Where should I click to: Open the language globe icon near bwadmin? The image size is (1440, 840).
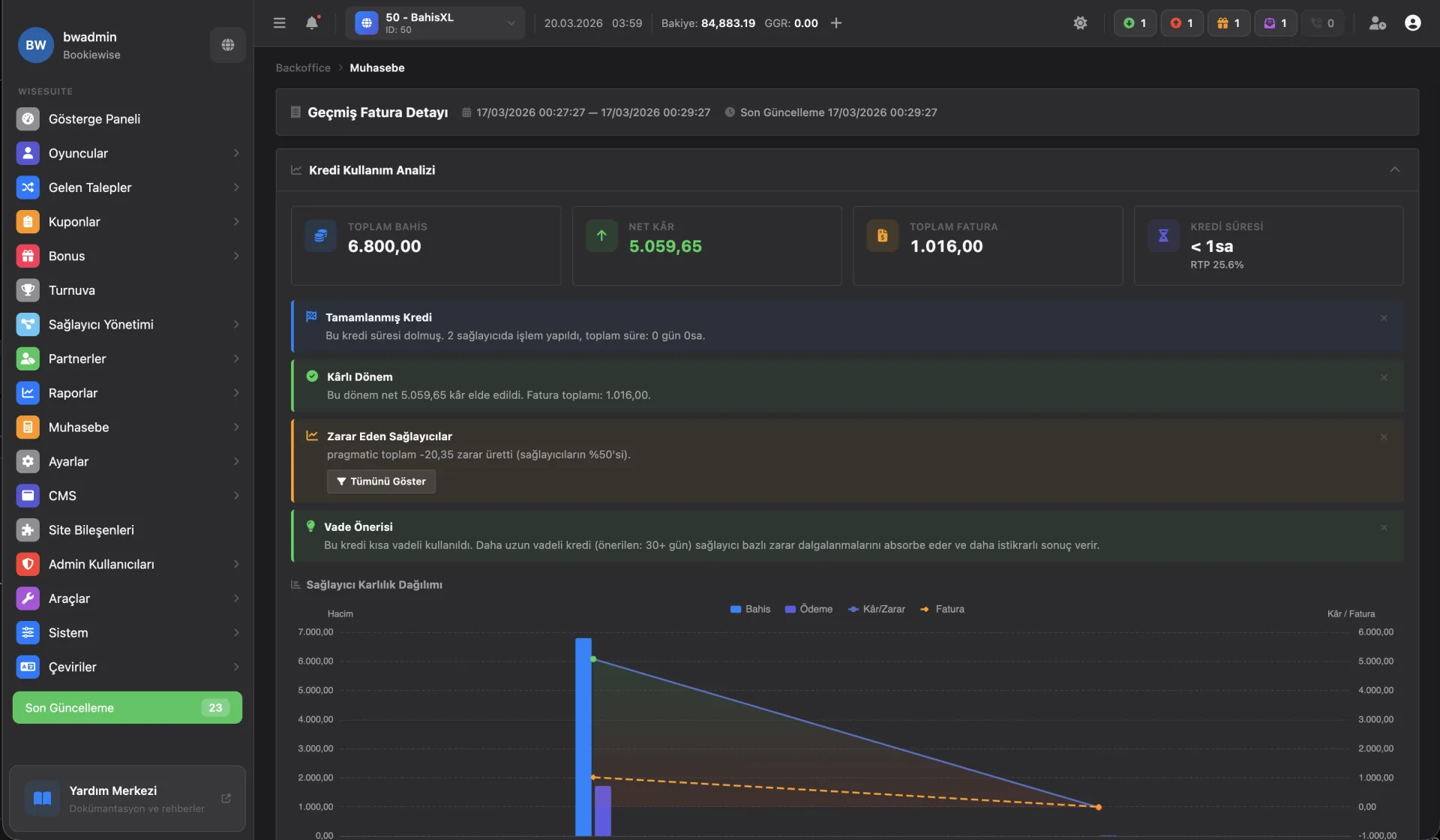(x=226, y=45)
